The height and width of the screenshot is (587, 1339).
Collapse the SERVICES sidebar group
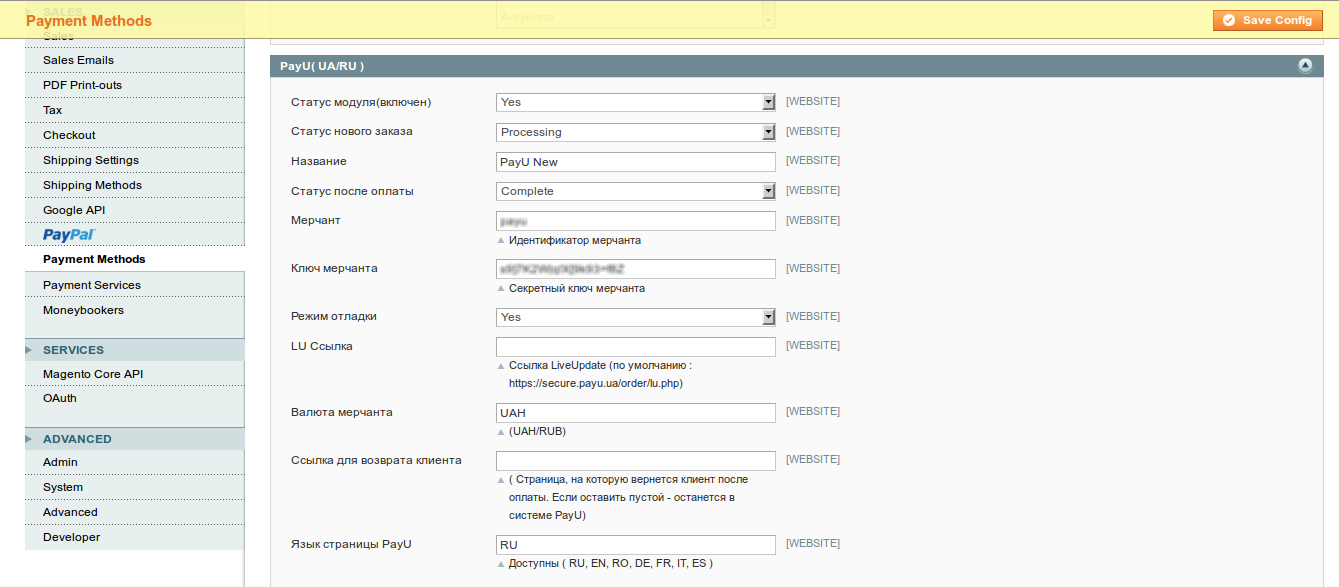click(x=134, y=350)
